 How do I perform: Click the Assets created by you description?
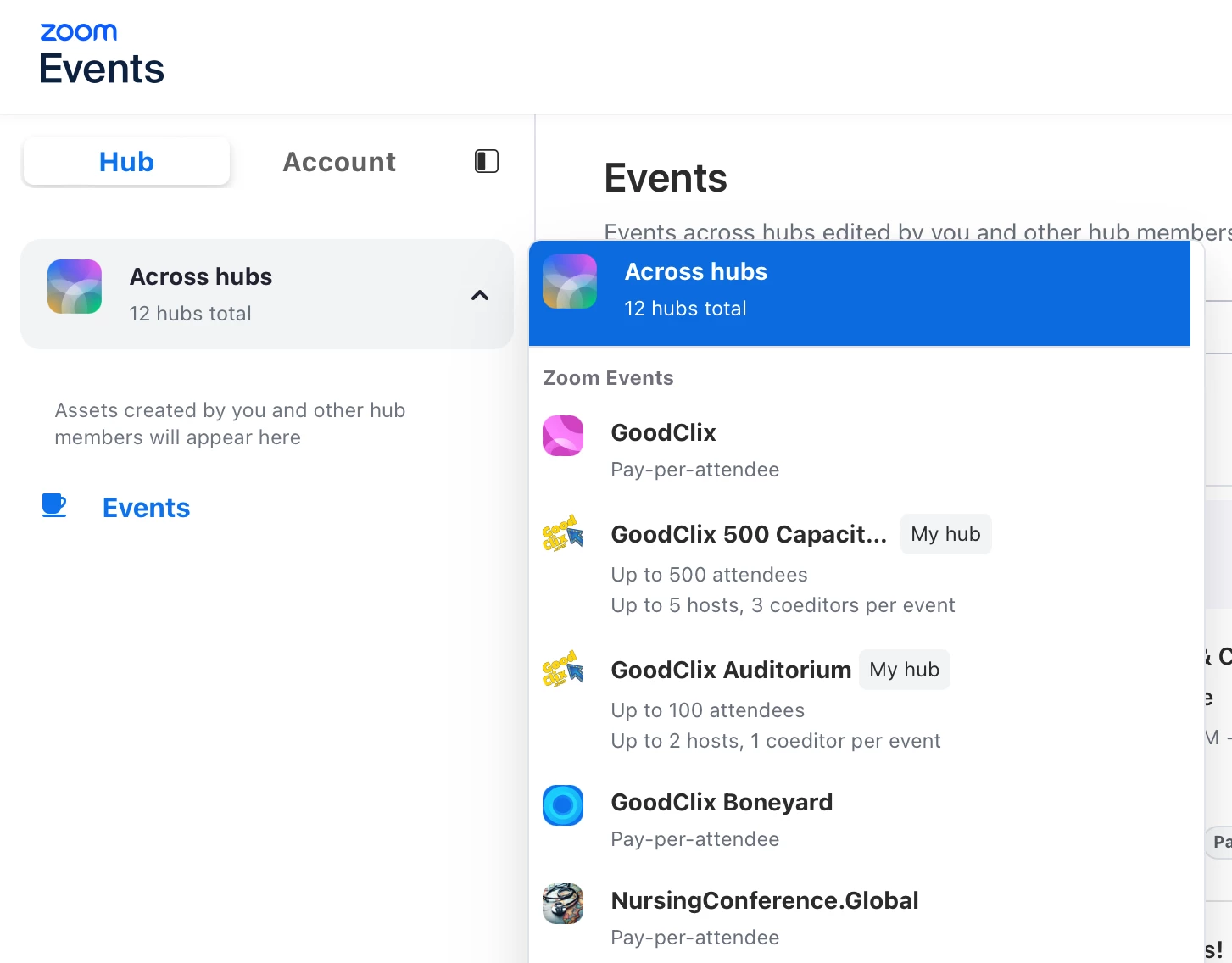pos(230,424)
